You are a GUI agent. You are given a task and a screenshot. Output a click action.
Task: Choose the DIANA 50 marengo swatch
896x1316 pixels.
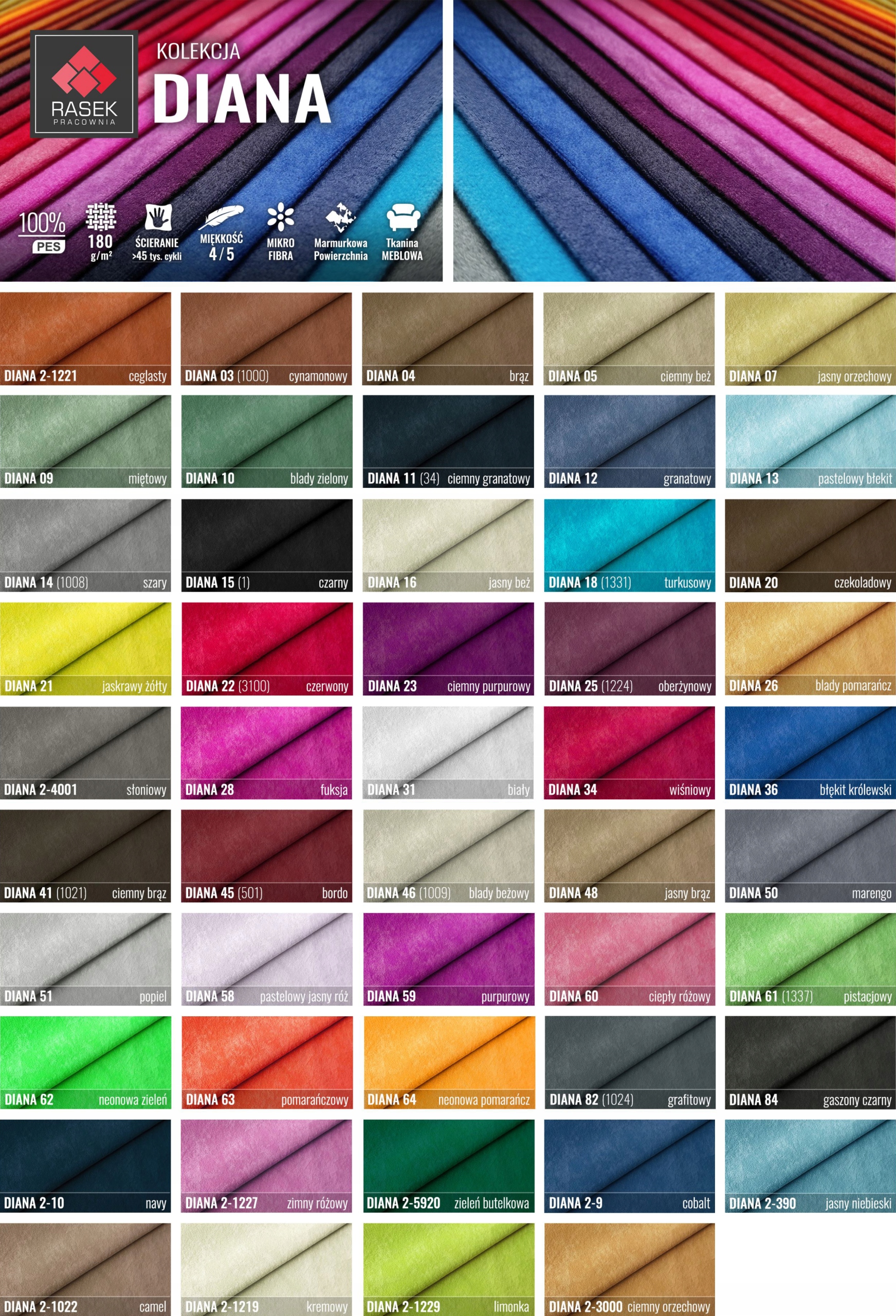point(811,855)
